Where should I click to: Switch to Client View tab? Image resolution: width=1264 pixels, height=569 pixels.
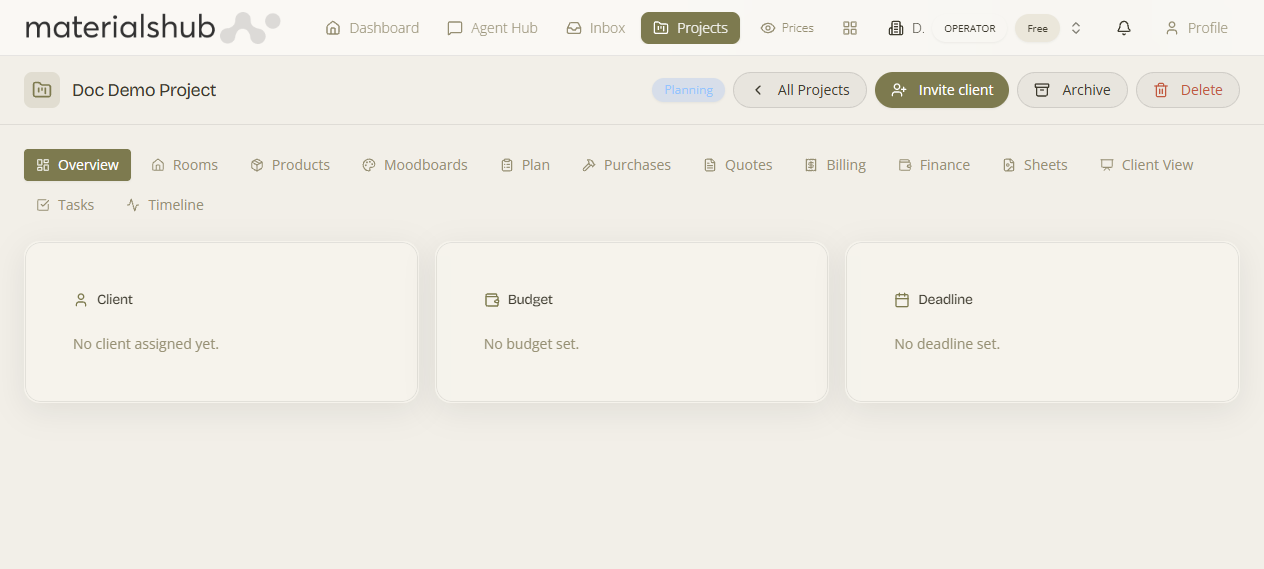point(1147,165)
